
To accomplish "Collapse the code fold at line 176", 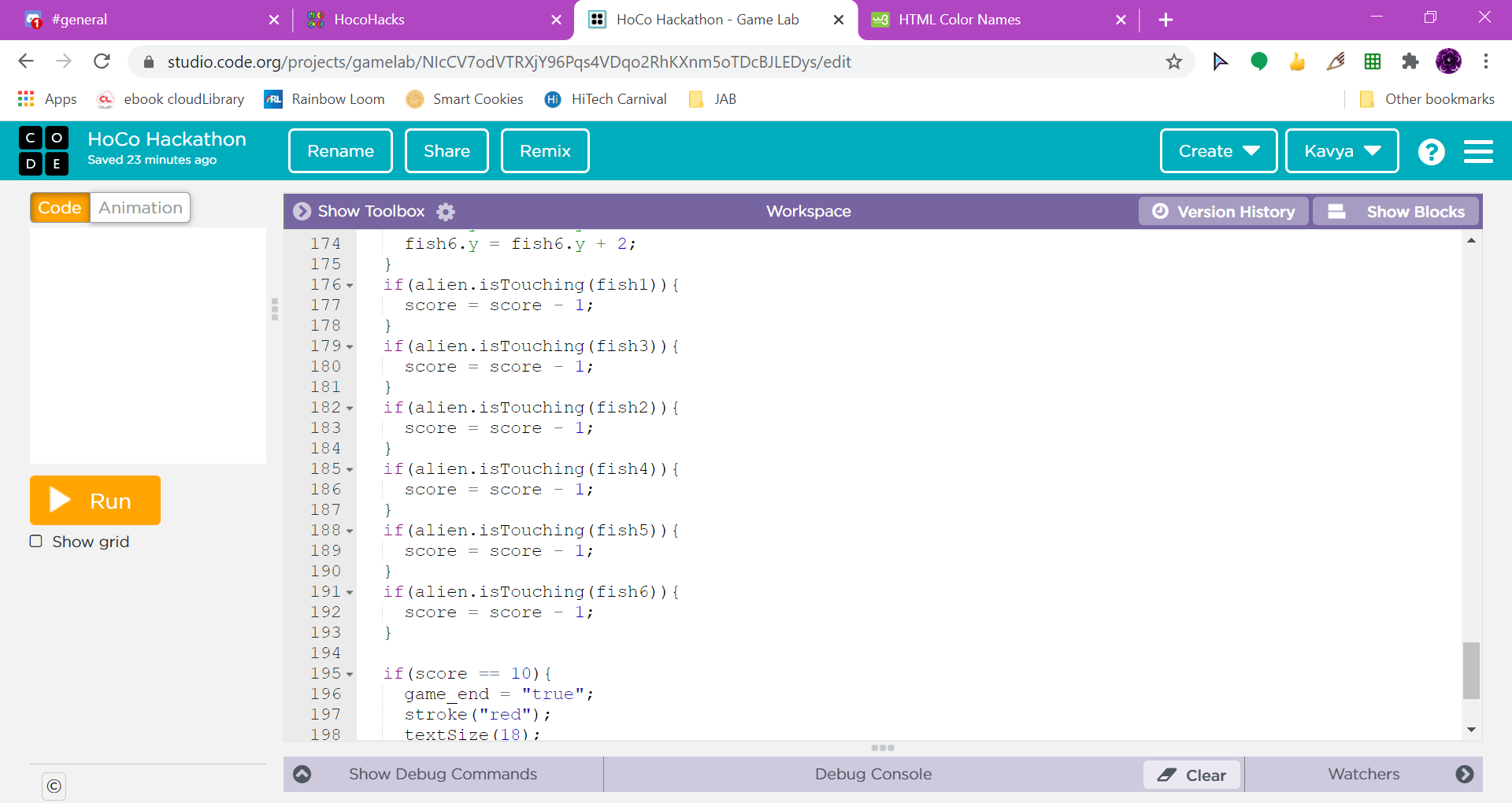I will 350,286.
